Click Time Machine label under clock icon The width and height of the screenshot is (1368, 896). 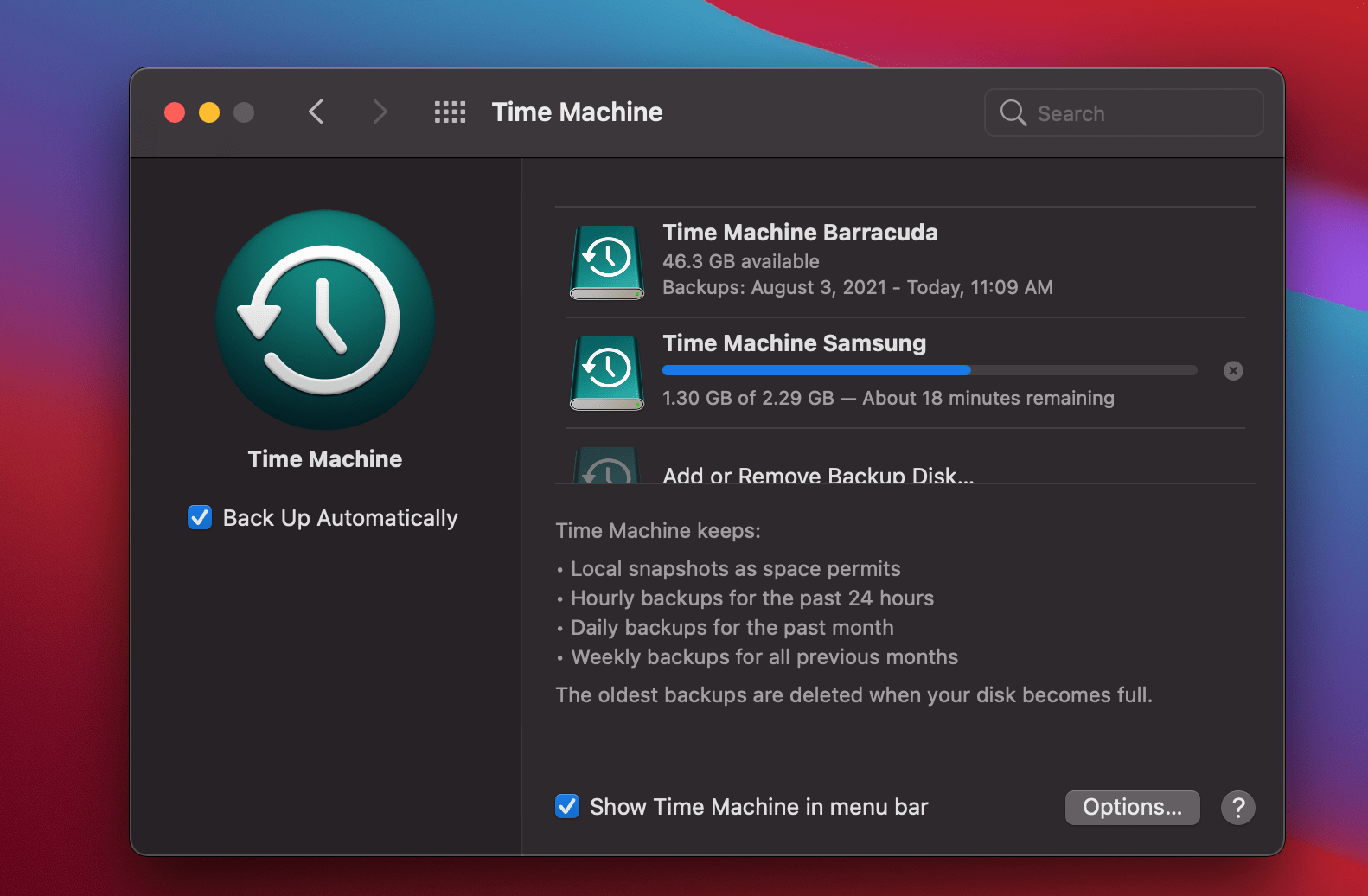coord(325,459)
